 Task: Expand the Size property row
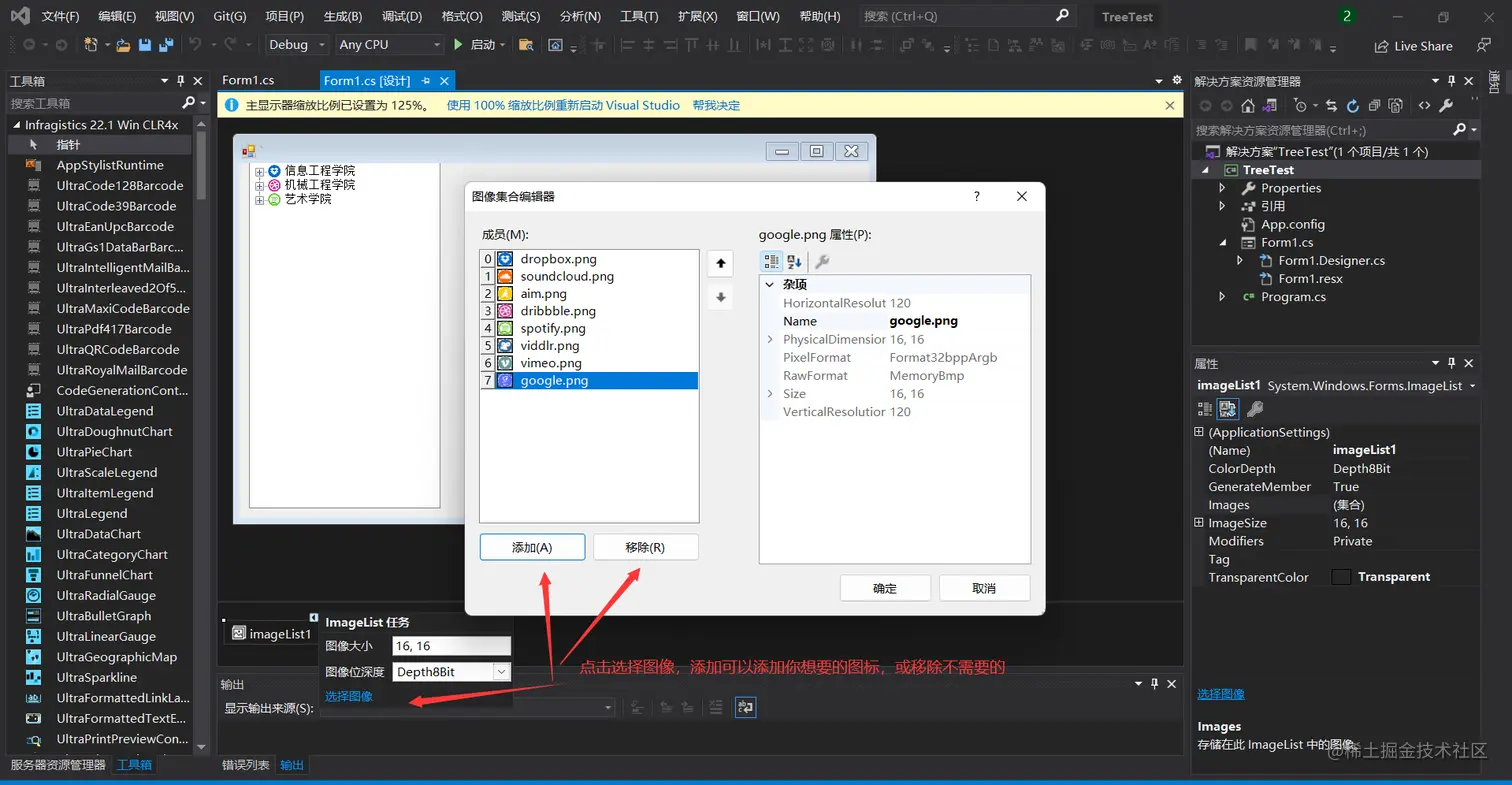(x=769, y=394)
